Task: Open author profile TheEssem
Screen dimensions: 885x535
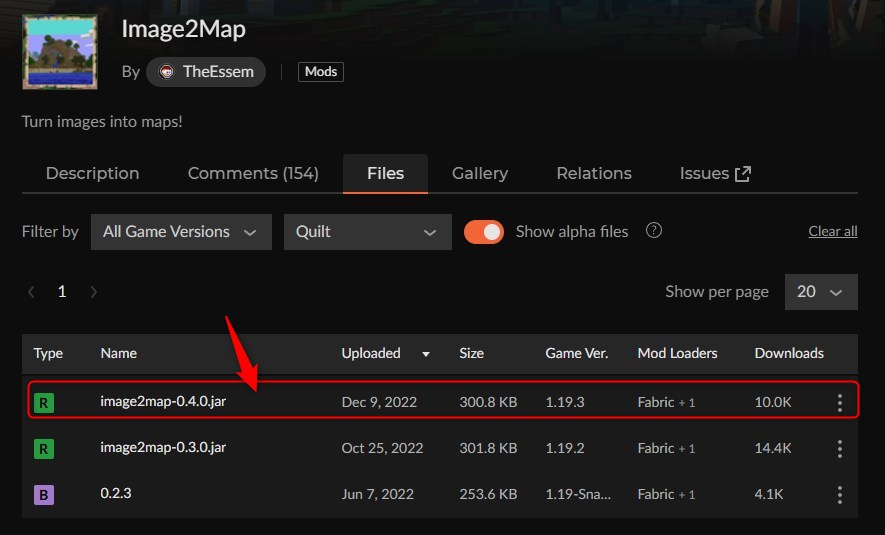Action: [x=206, y=72]
